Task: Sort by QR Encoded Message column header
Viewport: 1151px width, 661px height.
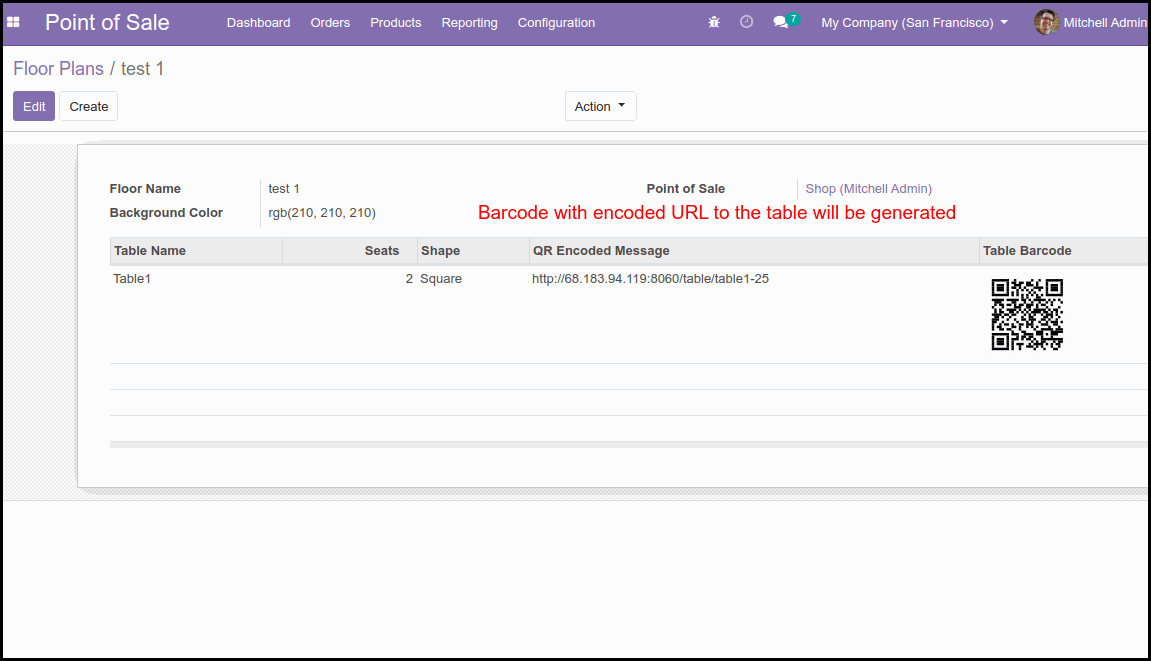Action: (x=754, y=250)
